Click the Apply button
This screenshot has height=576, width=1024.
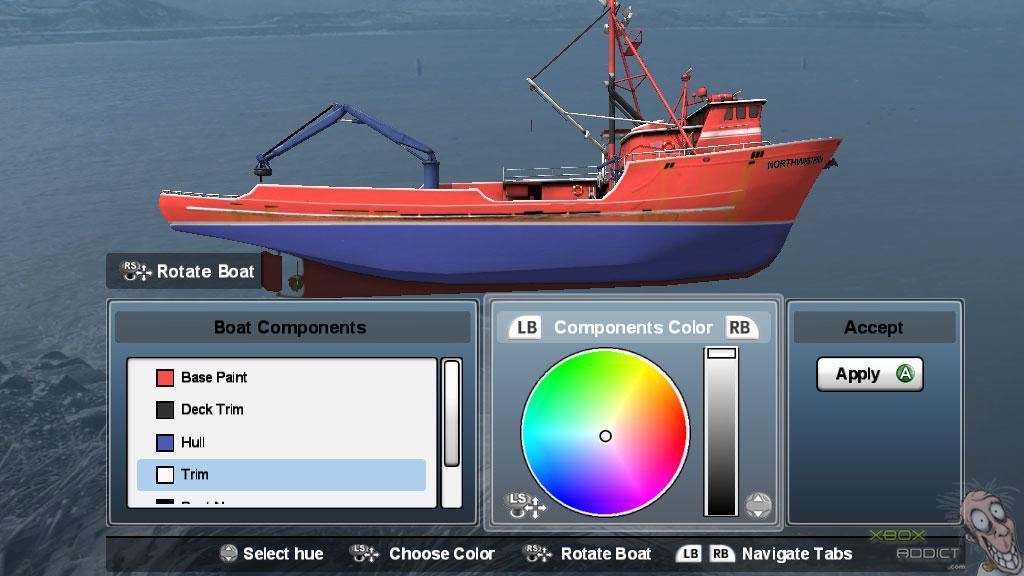pos(869,374)
